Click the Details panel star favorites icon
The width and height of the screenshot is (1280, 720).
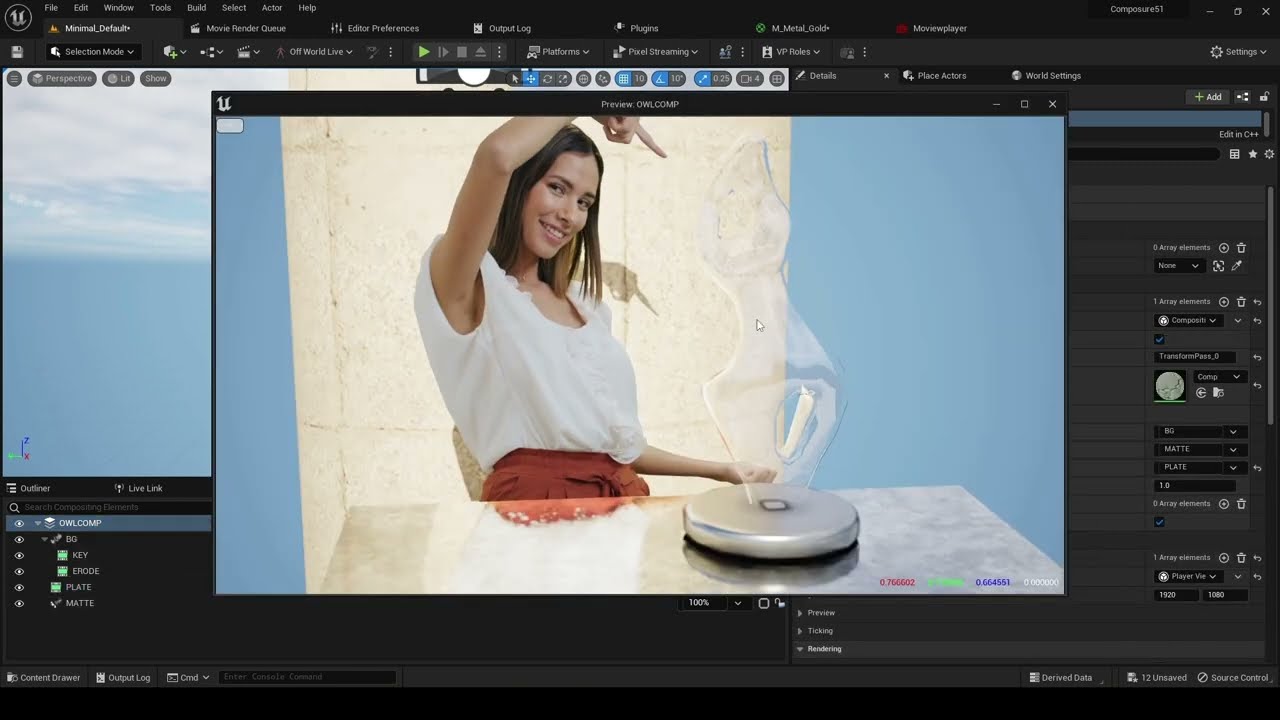point(1252,154)
